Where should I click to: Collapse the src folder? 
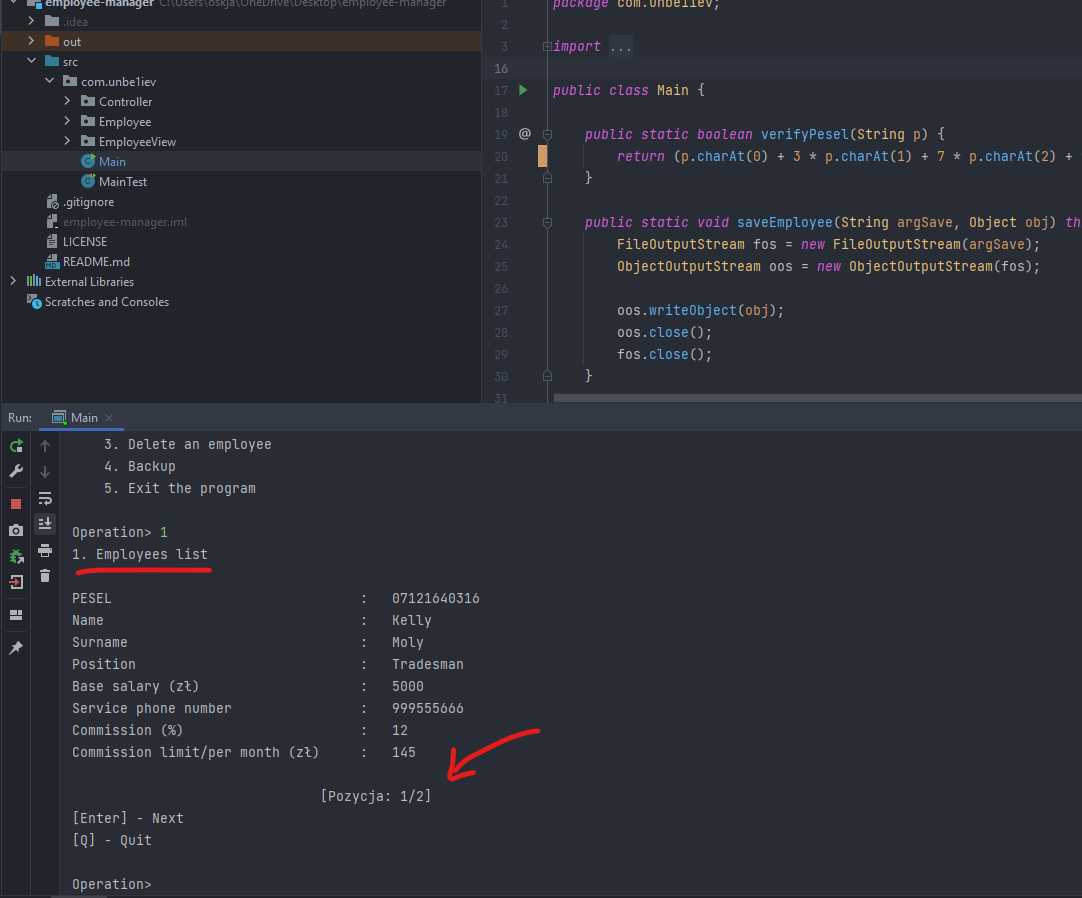pos(31,61)
